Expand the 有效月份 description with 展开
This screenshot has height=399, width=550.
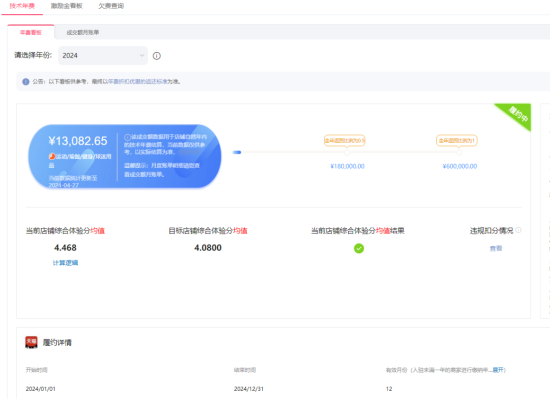(x=498, y=370)
